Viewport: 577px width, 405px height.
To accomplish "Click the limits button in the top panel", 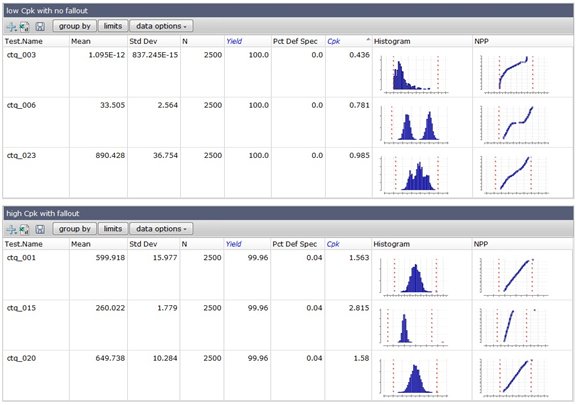I will pyautogui.click(x=113, y=26).
